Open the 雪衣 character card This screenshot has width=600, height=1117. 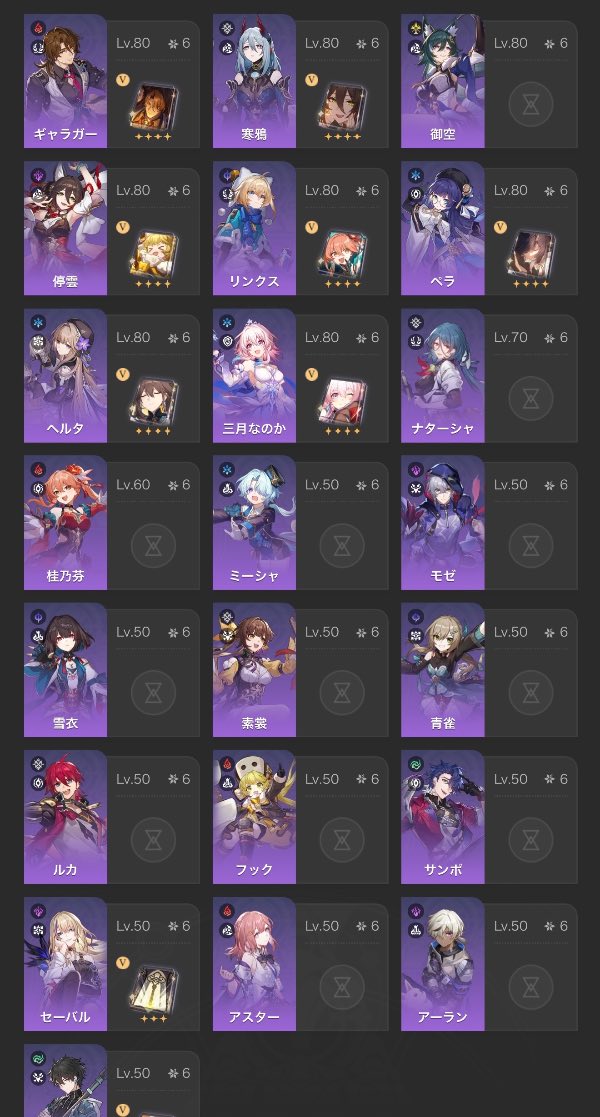point(112,670)
